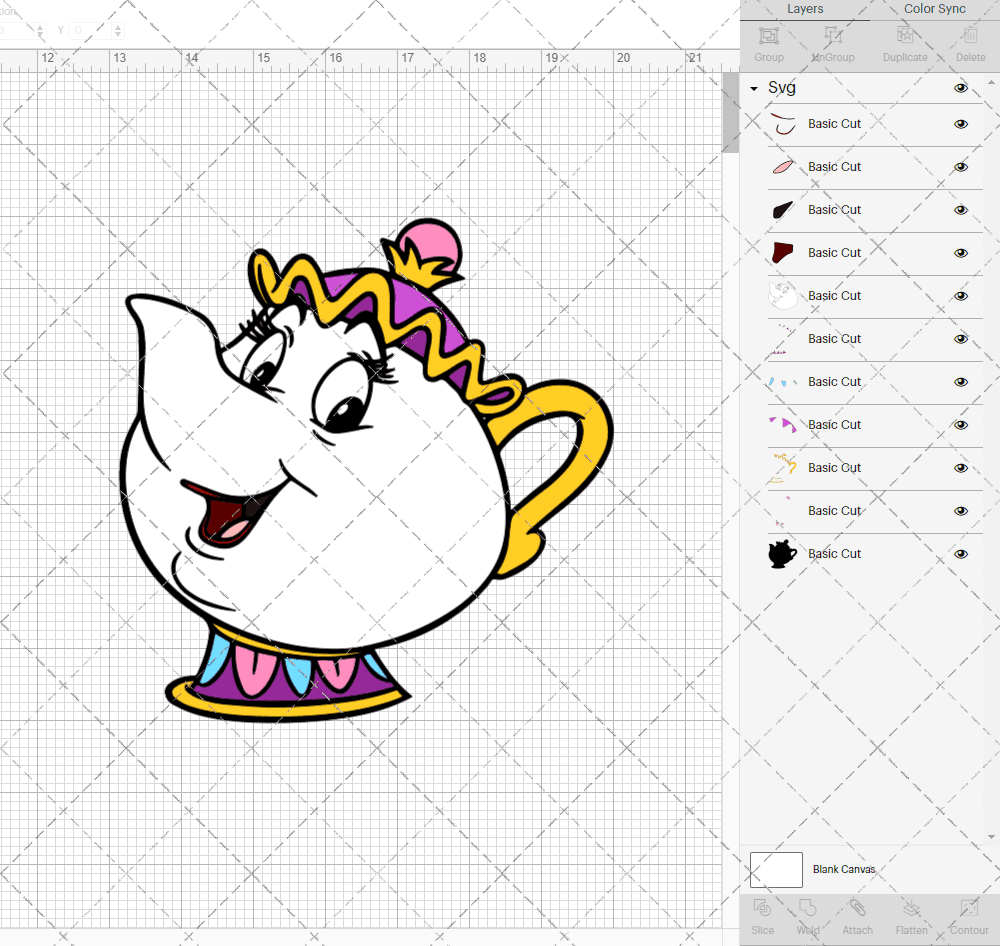Hide the red mouth outline layer
Viewport: 1000px width, 946px height.
point(960,124)
